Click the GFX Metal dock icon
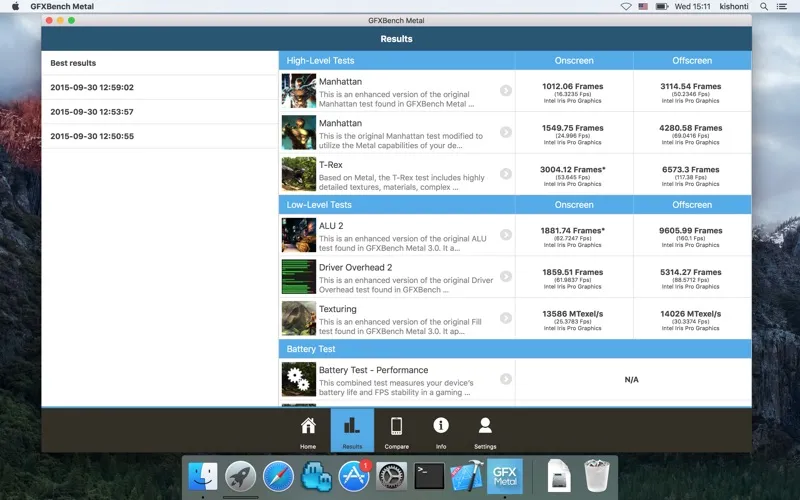 click(504, 476)
